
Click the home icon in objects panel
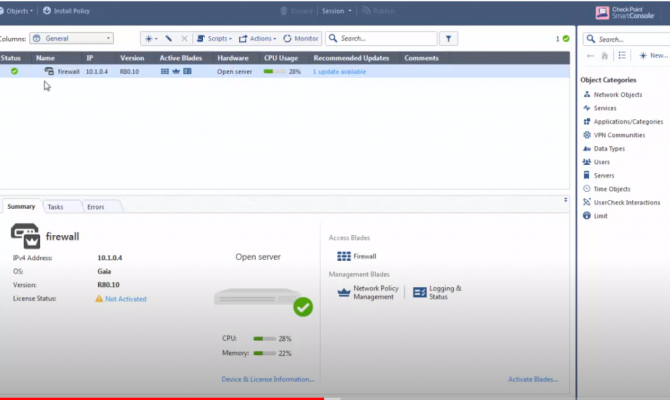coord(605,56)
